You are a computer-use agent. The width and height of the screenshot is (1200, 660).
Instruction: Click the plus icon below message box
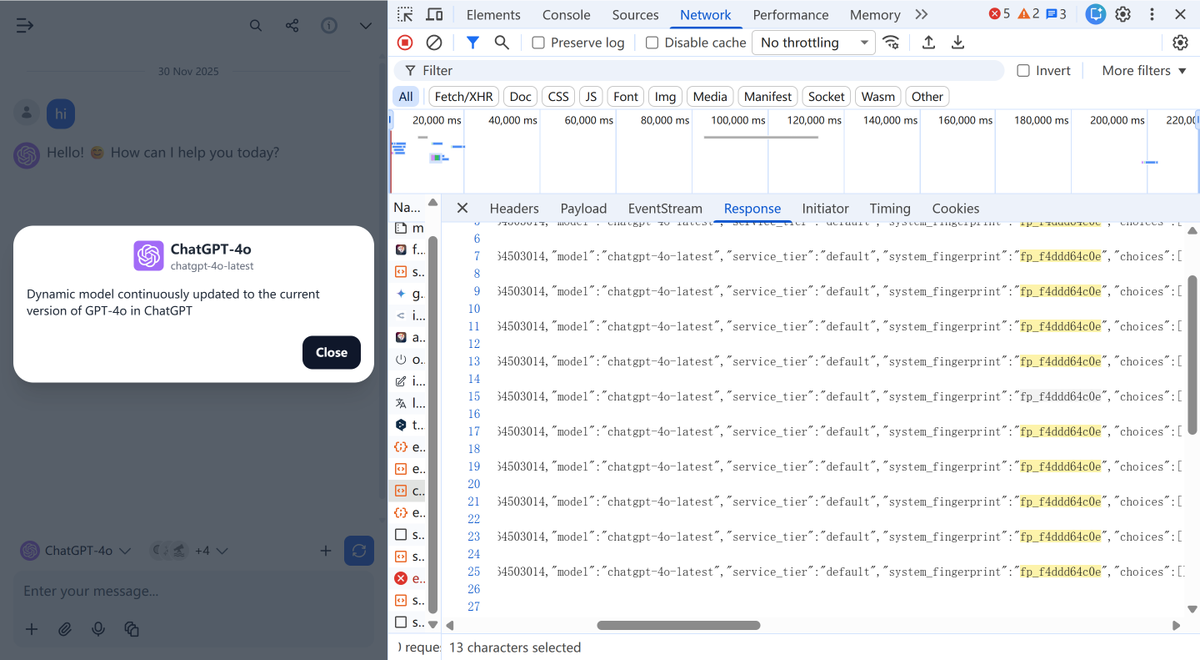click(x=31, y=629)
